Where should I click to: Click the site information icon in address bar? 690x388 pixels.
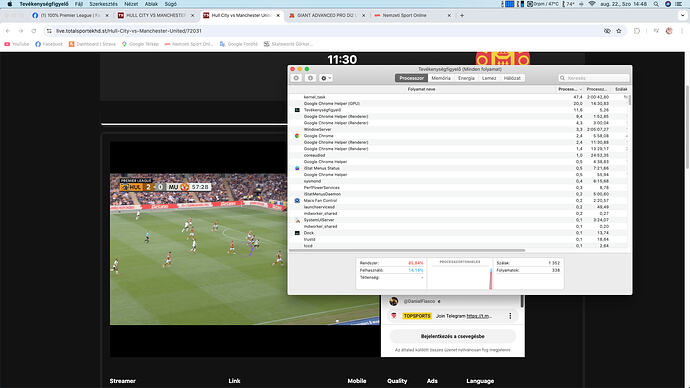49,31
